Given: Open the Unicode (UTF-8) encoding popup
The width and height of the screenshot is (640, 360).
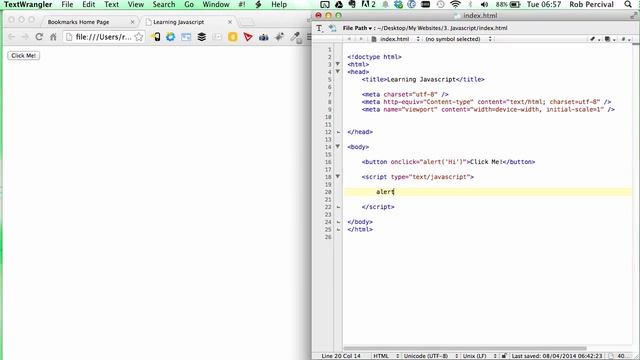Looking at the screenshot, I should tap(431, 356).
